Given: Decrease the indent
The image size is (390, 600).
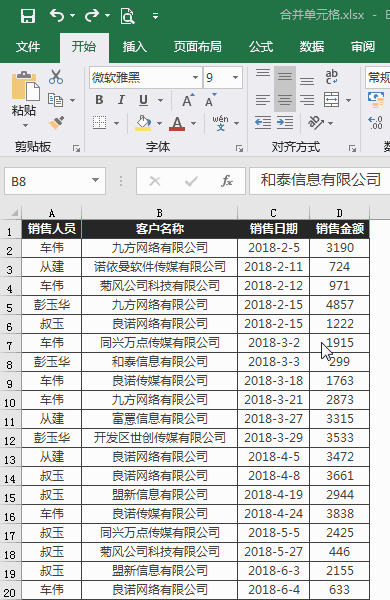Looking at the screenshot, I should click(263, 123).
